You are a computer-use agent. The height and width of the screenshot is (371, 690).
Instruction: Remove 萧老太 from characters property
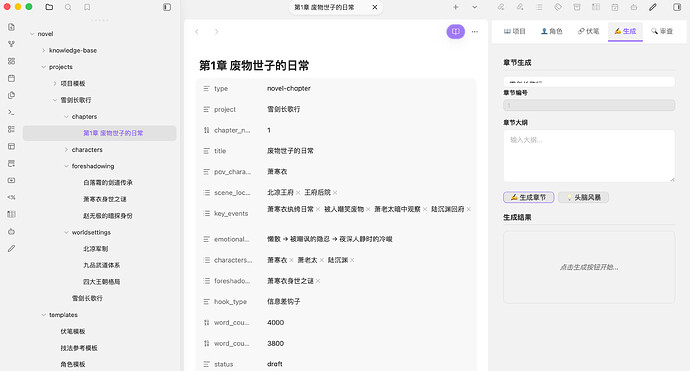point(322,260)
